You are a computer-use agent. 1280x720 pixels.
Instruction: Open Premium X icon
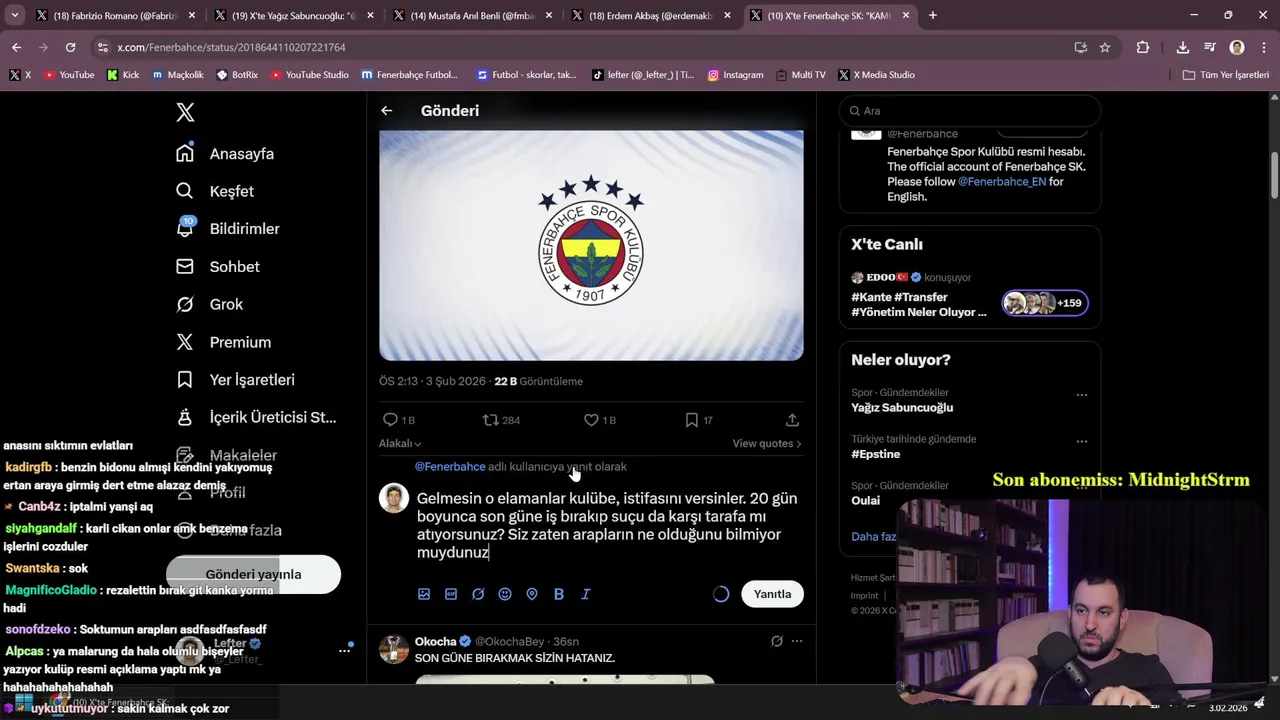tap(185, 342)
